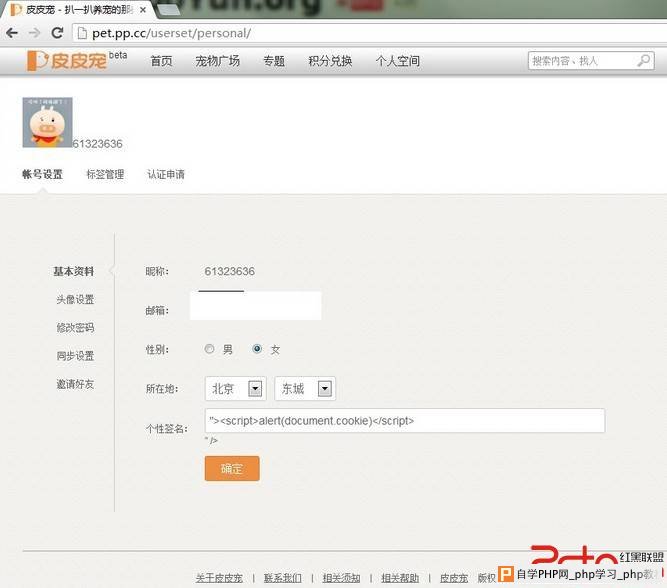
Task: Switch to the 标签管理 tab
Action: (105, 174)
